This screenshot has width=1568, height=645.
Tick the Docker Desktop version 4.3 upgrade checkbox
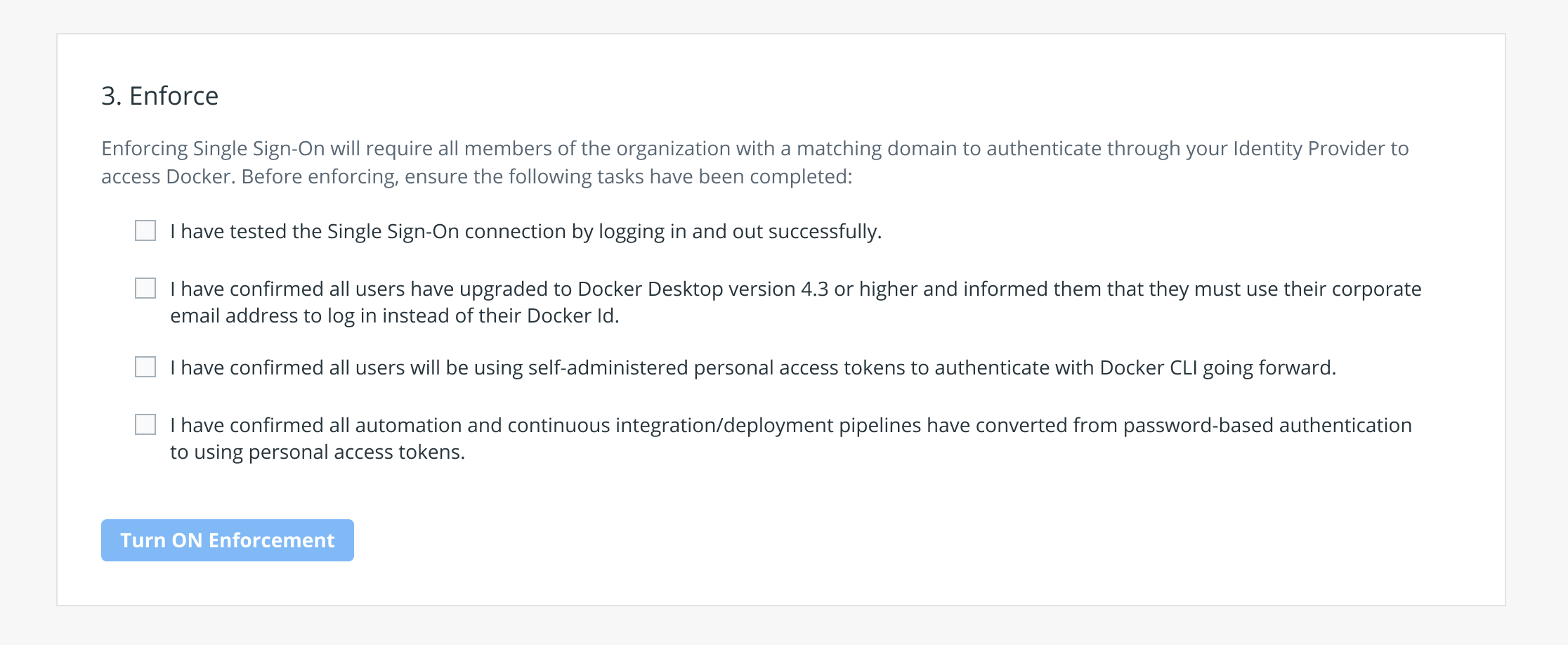point(145,288)
